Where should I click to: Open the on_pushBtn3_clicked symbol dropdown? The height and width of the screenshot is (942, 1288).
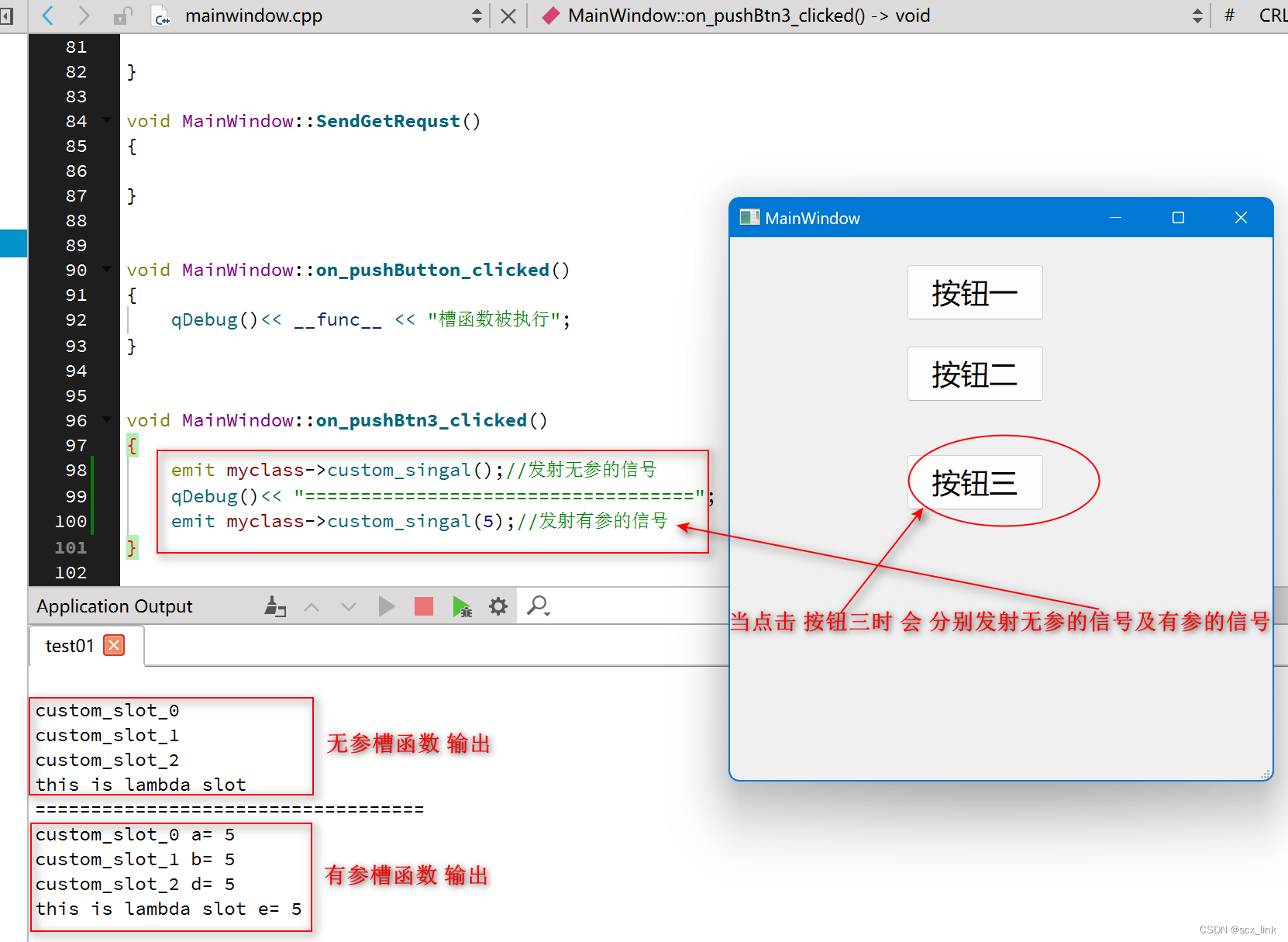pyautogui.click(x=1197, y=16)
